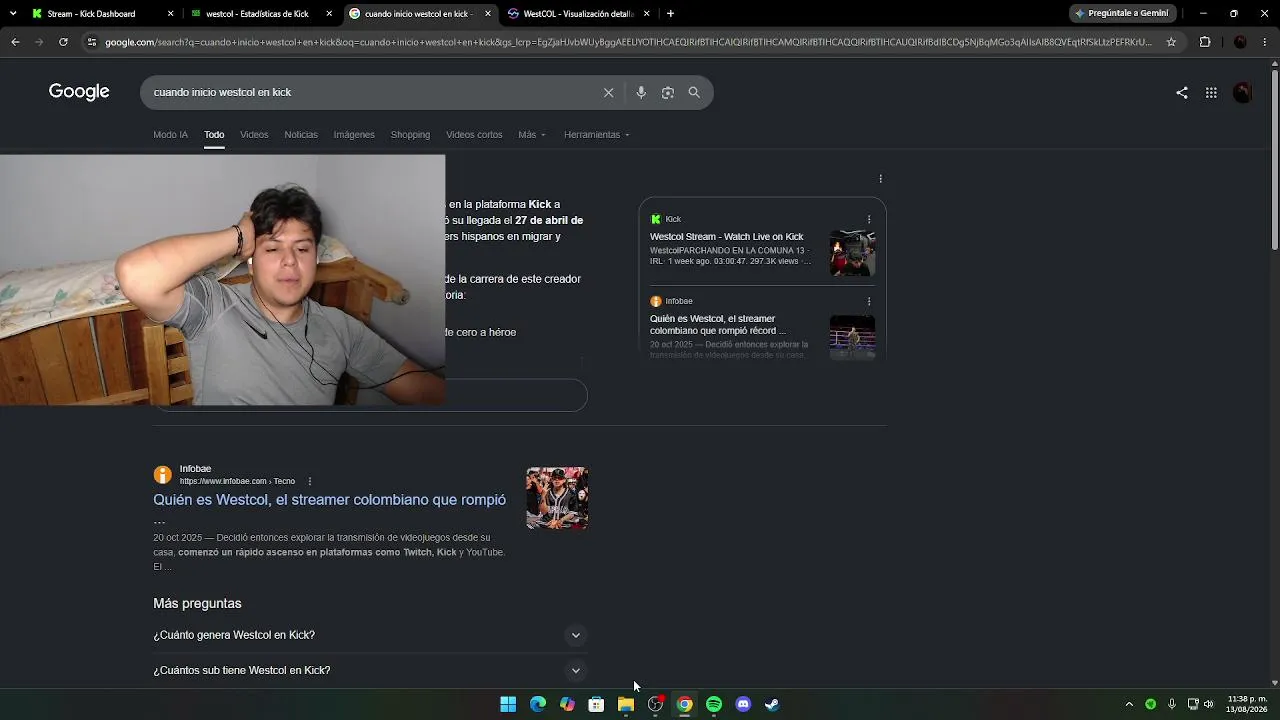Expand '¿Cuánto genera Westcol en Kick?' question
Screen dimensions: 1280x720
(x=368, y=635)
